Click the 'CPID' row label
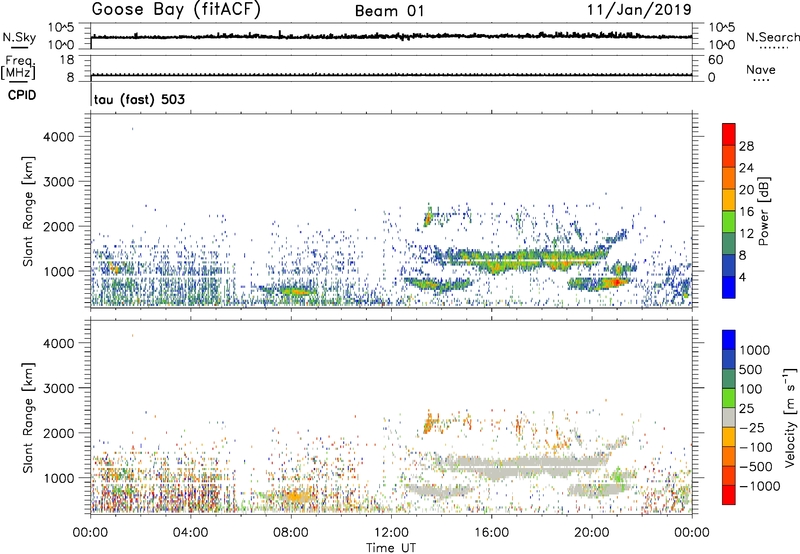Viewport: 800px width, 554px height. coord(22,95)
